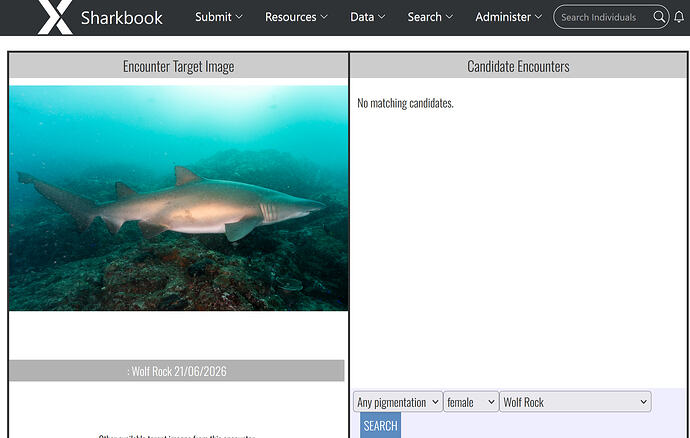Open the female sex filter dropdown

[471, 401]
